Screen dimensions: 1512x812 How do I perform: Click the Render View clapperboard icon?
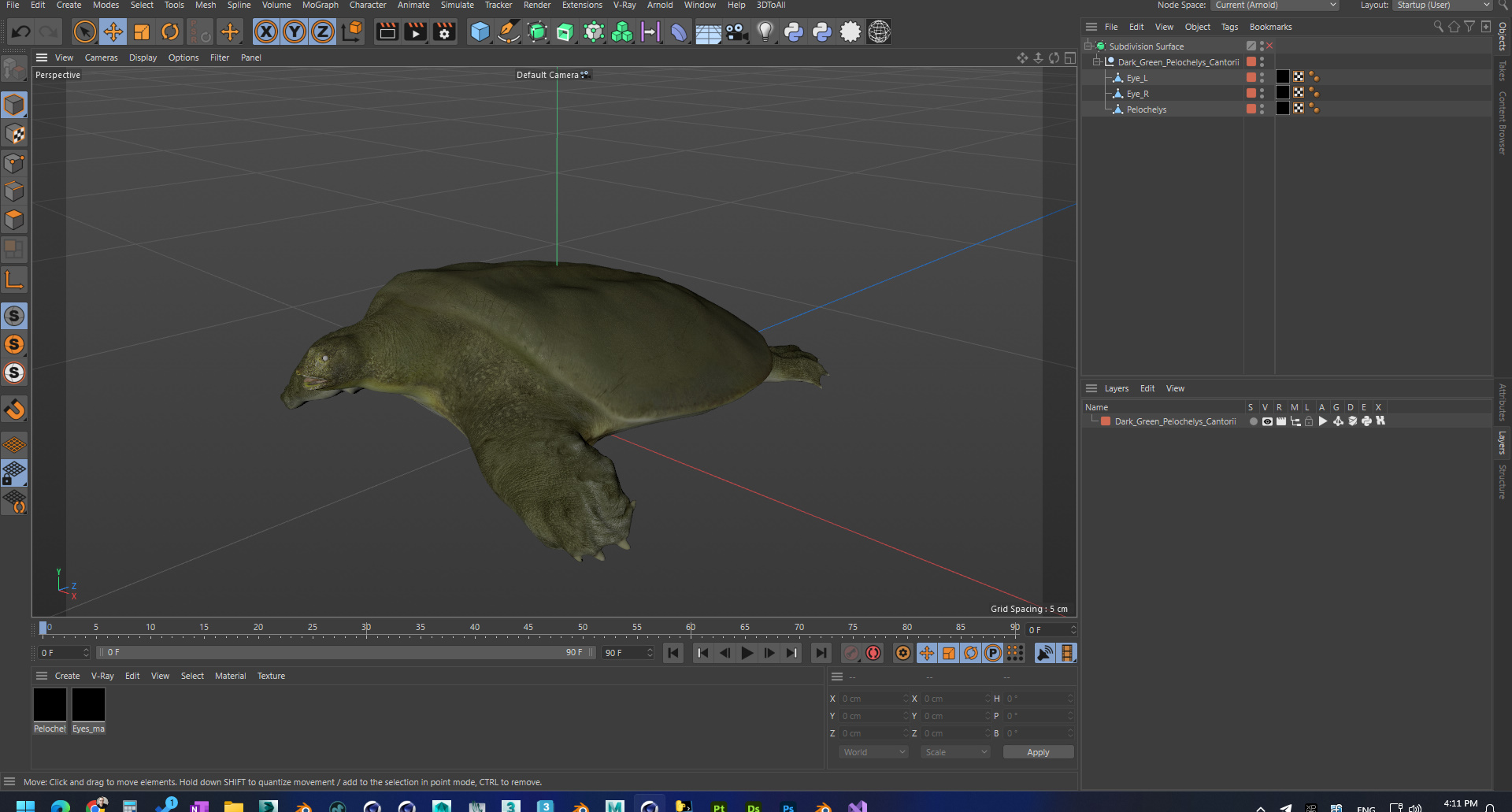coord(387,32)
